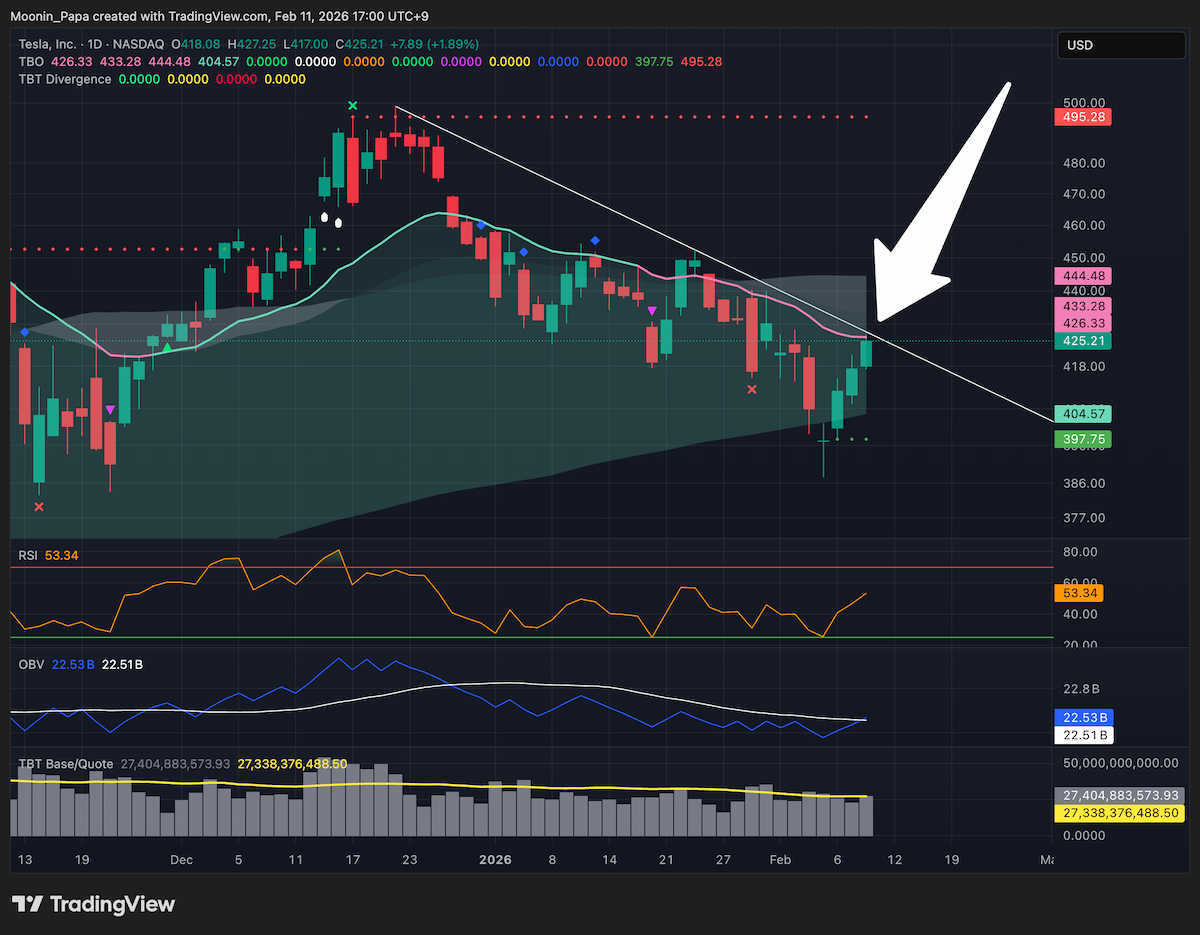Click the 377.00 price axis tick
Image resolution: width=1200 pixels, height=935 pixels.
point(1084,518)
